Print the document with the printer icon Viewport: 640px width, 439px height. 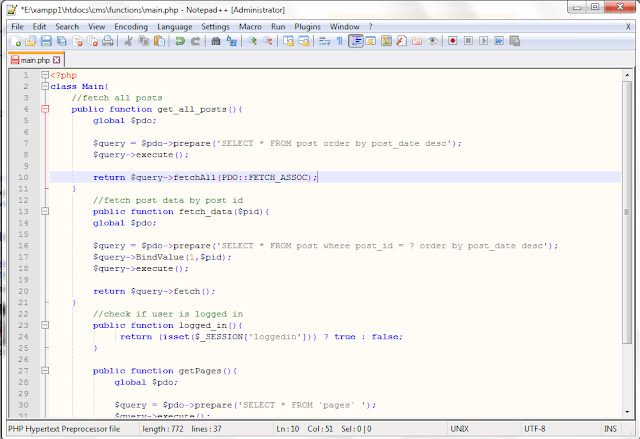coord(108,41)
